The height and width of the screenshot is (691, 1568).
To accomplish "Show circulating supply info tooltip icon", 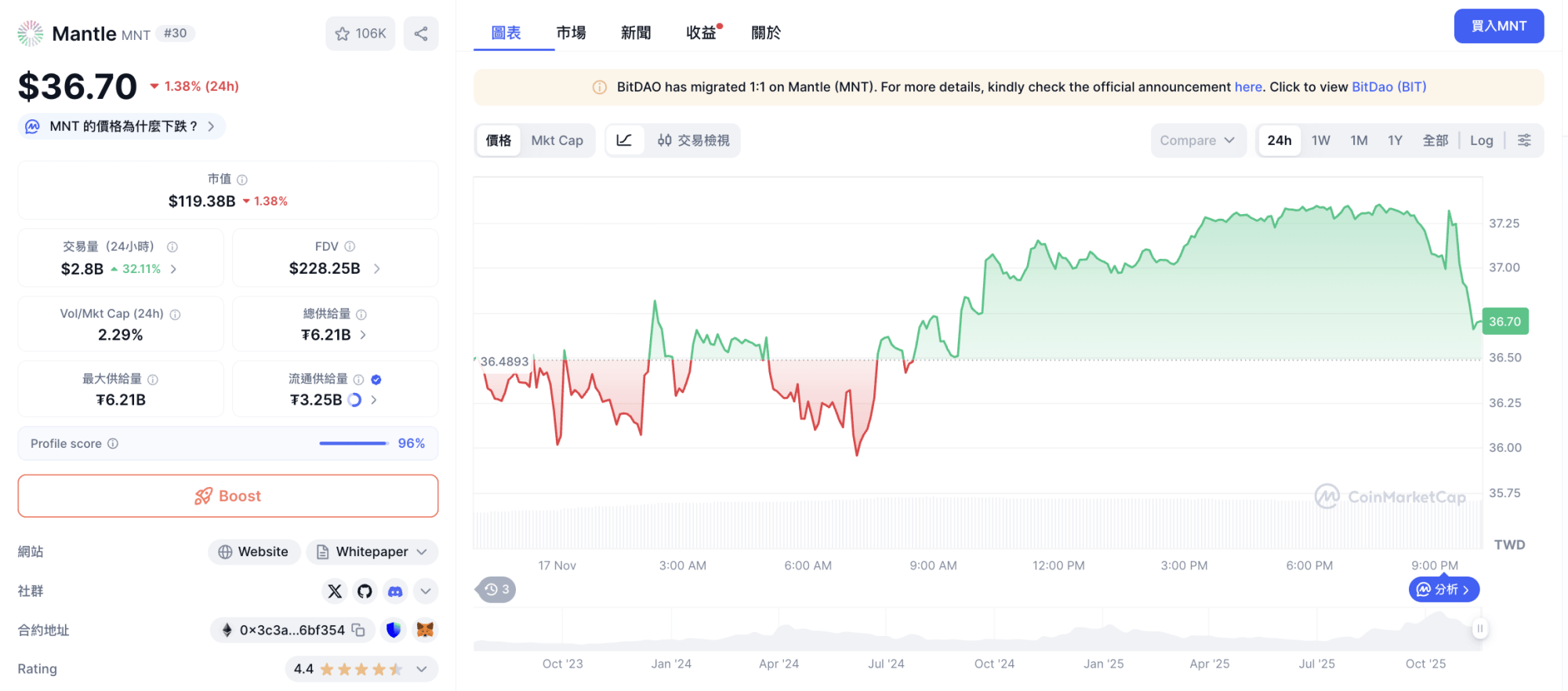I will 358,380.
